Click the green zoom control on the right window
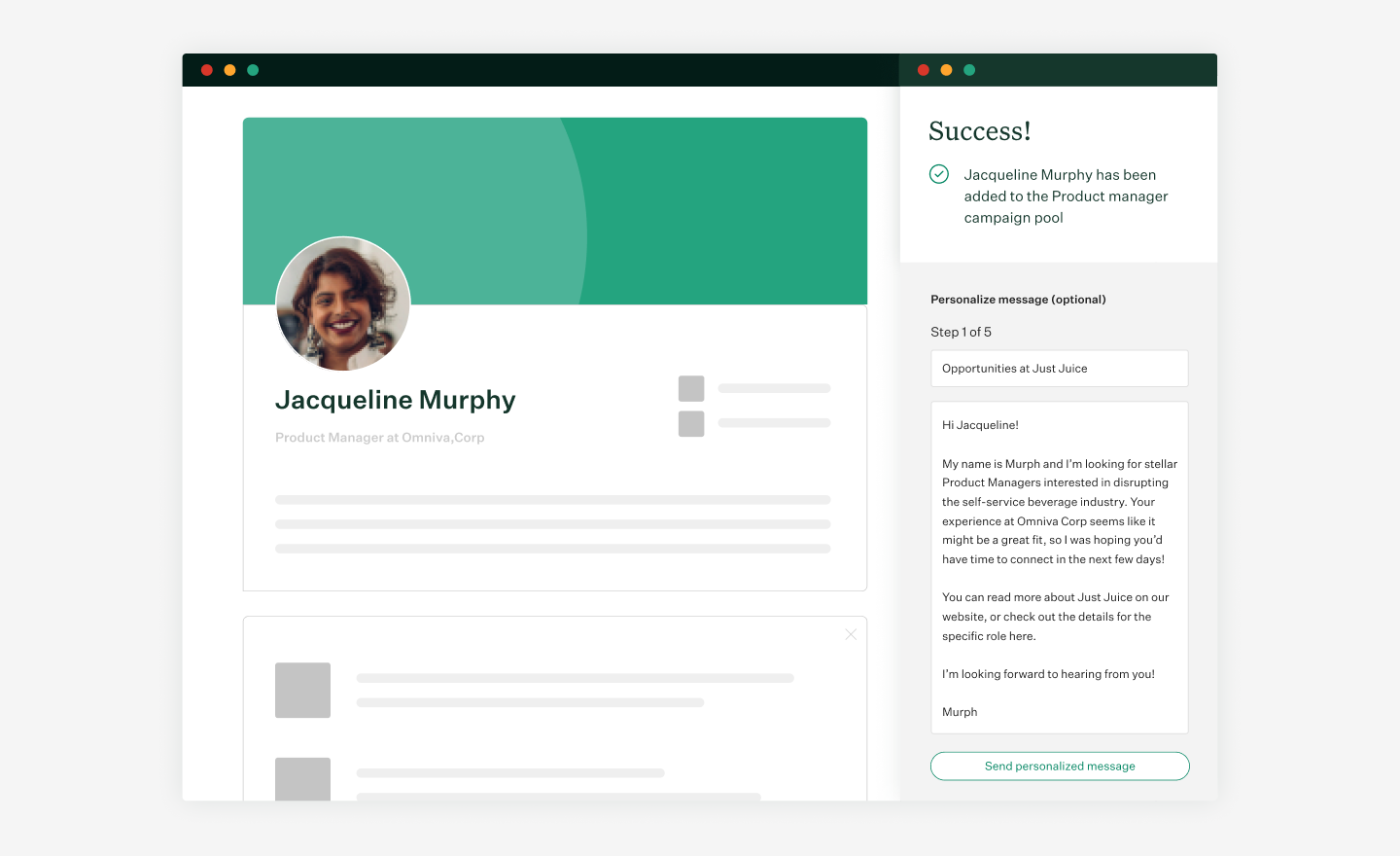 [968, 70]
